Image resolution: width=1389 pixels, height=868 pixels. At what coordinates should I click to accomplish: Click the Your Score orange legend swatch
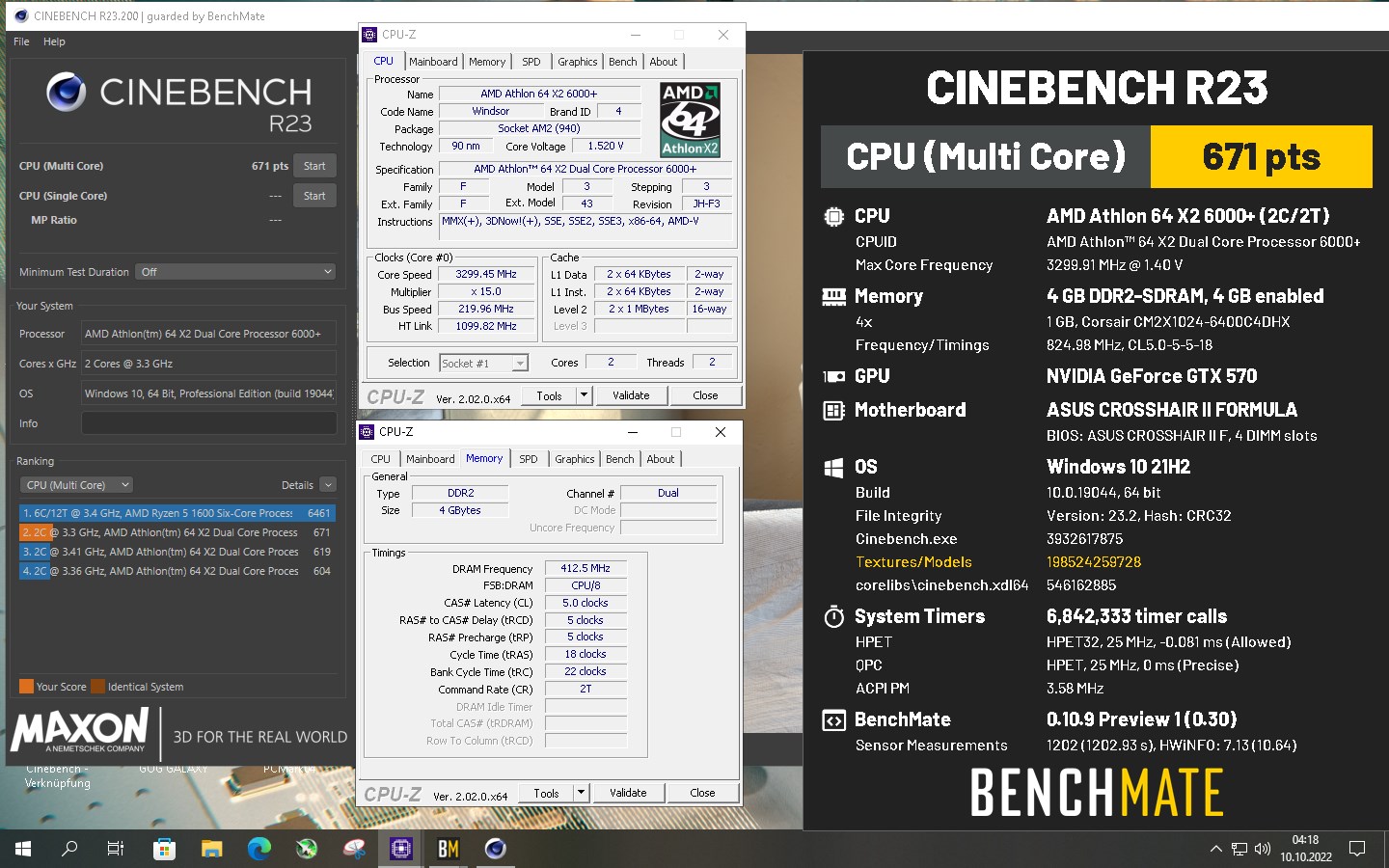26,687
